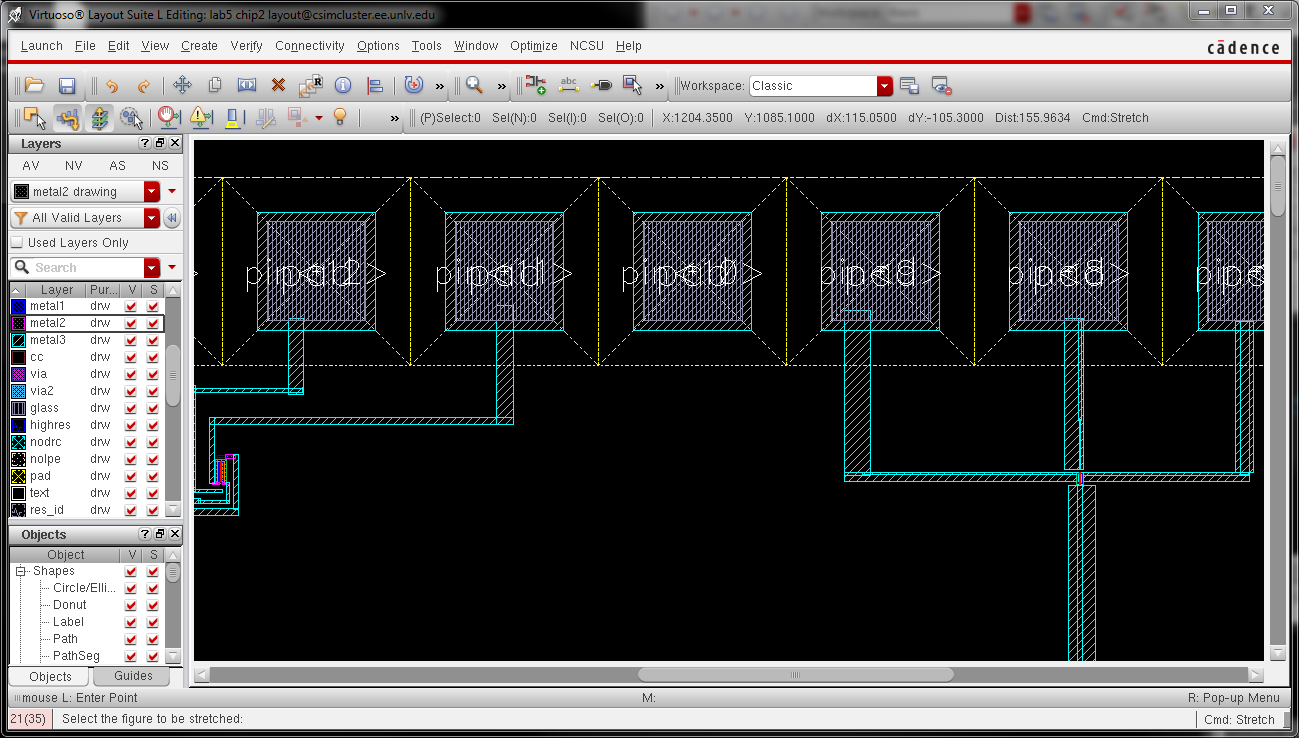Image resolution: width=1299 pixels, height=738 pixels.
Task: Open the Edit Properties info icon
Action: click(x=343, y=86)
